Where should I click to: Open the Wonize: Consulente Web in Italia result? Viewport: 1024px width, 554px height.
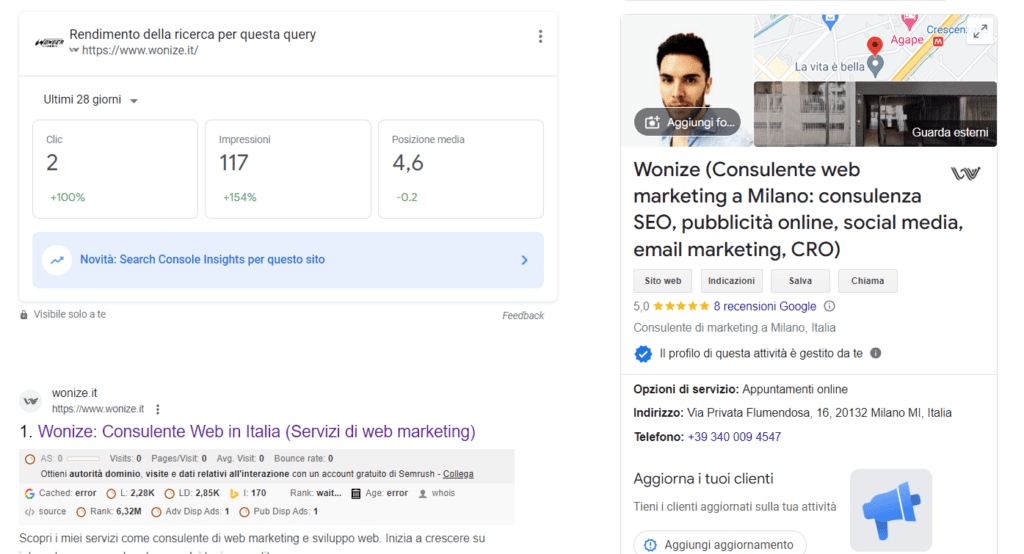257,432
